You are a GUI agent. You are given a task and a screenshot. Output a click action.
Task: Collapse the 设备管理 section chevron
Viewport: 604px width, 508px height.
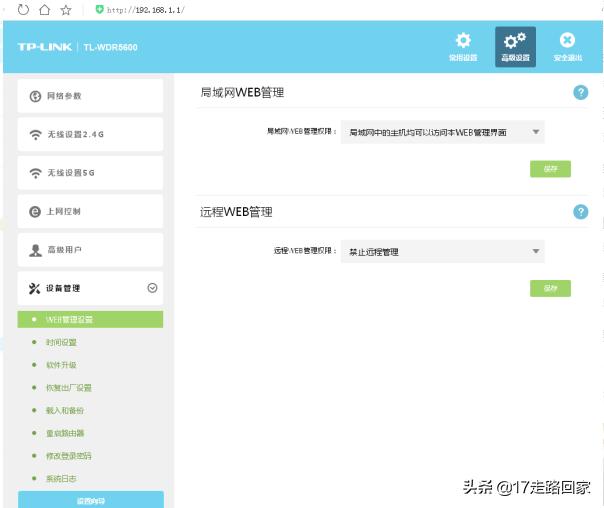[x=152, y=288]
